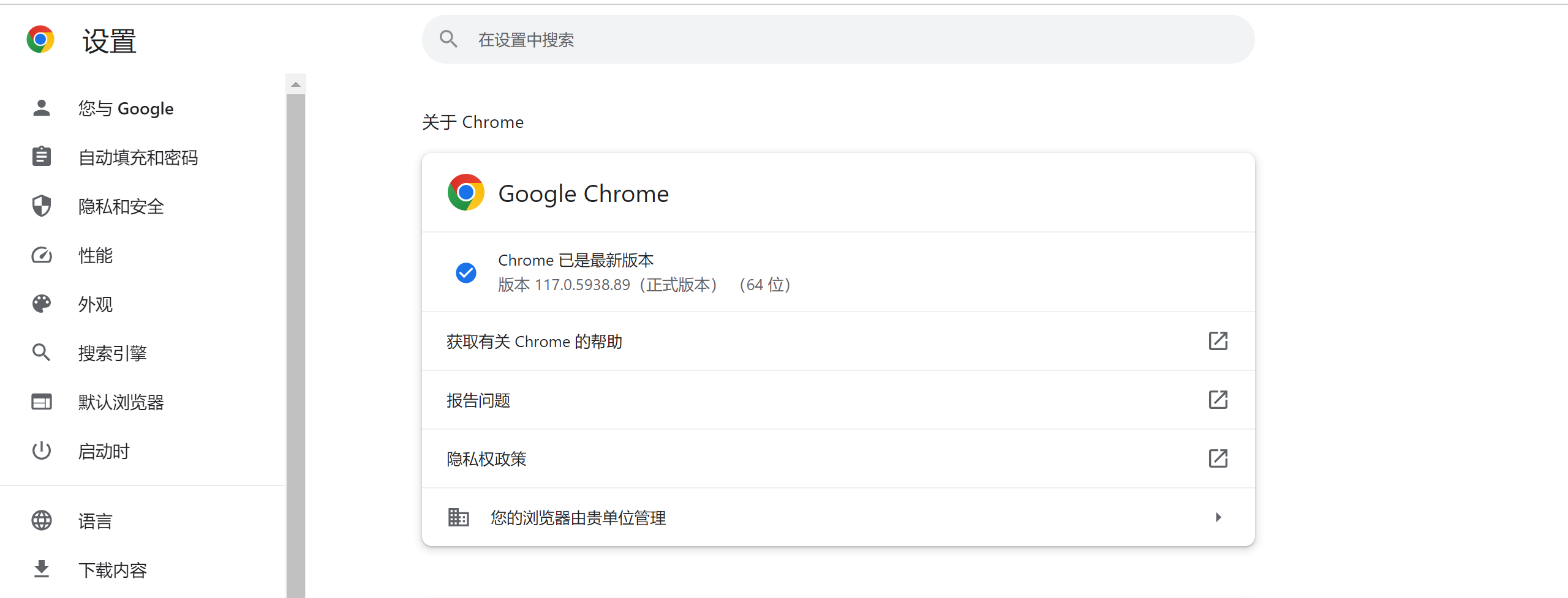
Task: Click the 性能 speedometer icon
Action: pyautogui.click(x=41, y=255)
